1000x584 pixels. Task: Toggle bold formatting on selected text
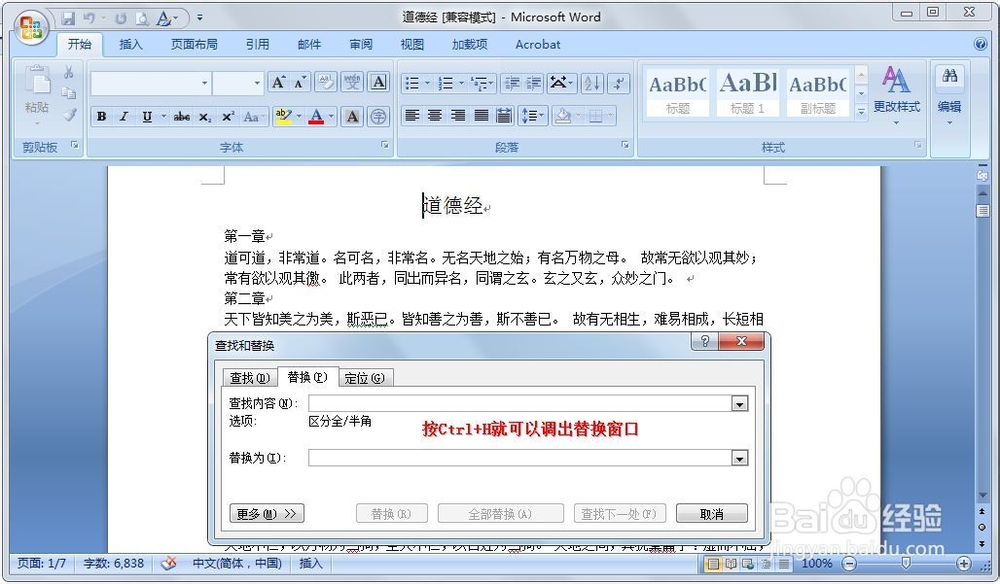pos(99,115)
